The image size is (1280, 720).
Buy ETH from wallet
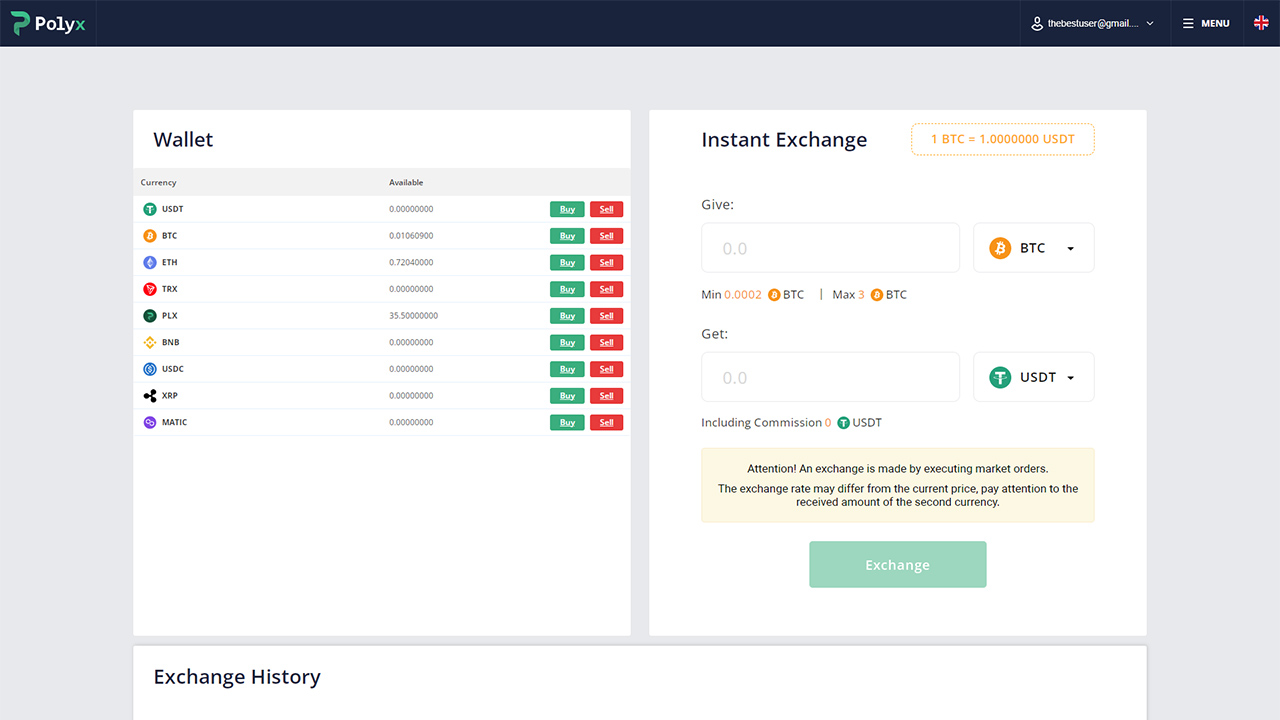point(567,262)
